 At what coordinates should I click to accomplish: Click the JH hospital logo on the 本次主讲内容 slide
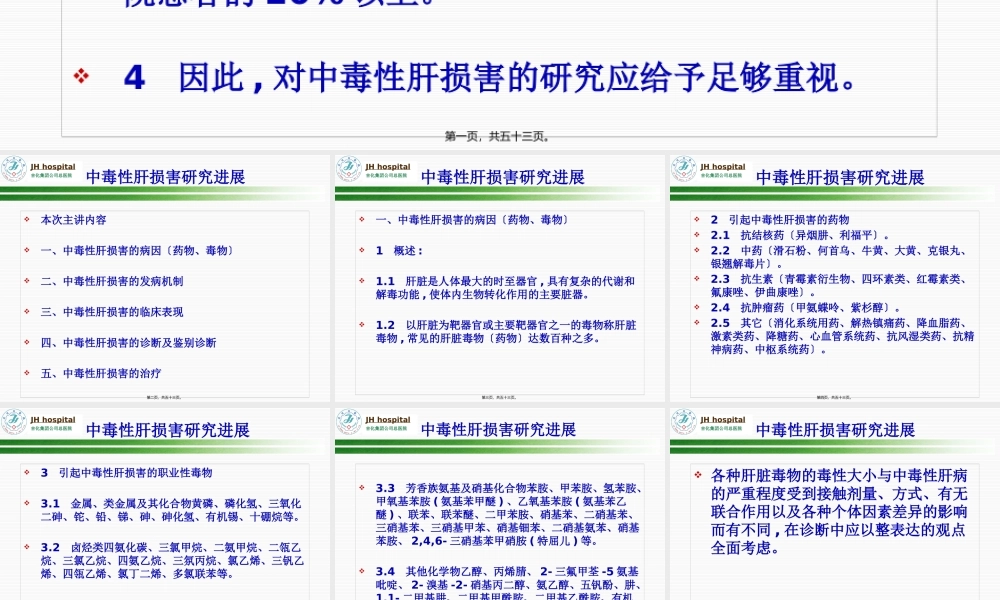coord(14,170)
